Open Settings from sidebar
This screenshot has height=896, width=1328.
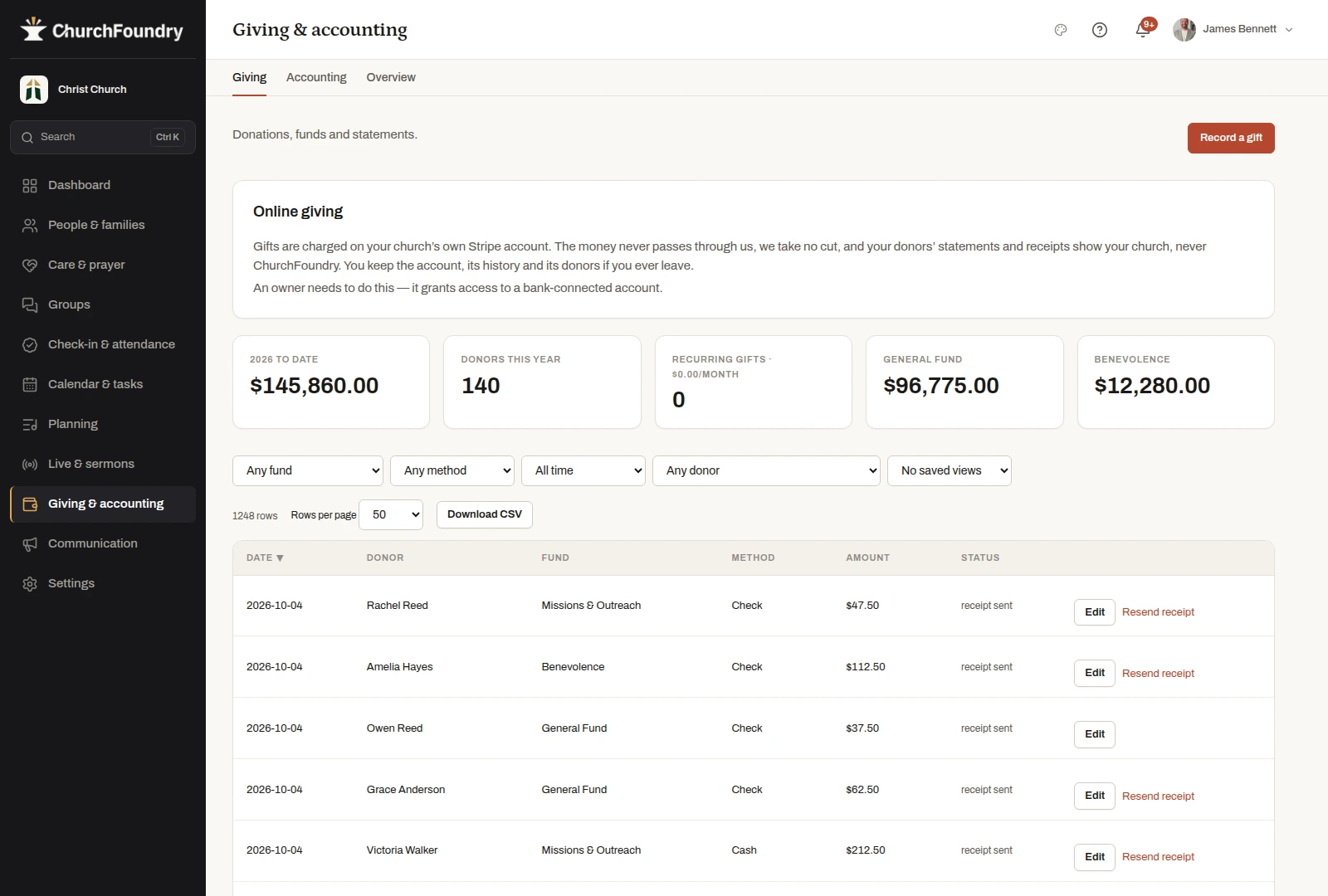(103, 583)
